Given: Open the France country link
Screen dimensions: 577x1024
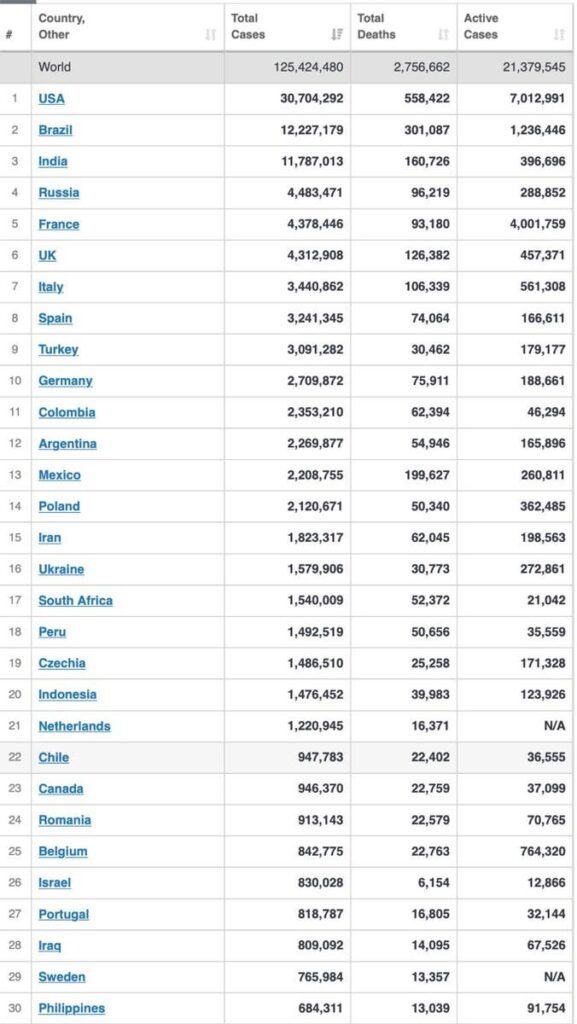Looking at the screenshot, I should coord(59,224).
